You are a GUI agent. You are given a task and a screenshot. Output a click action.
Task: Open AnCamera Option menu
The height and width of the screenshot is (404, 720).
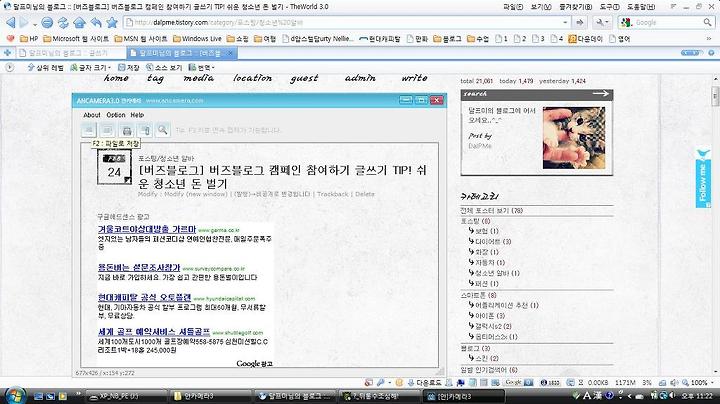coord(116,115)
